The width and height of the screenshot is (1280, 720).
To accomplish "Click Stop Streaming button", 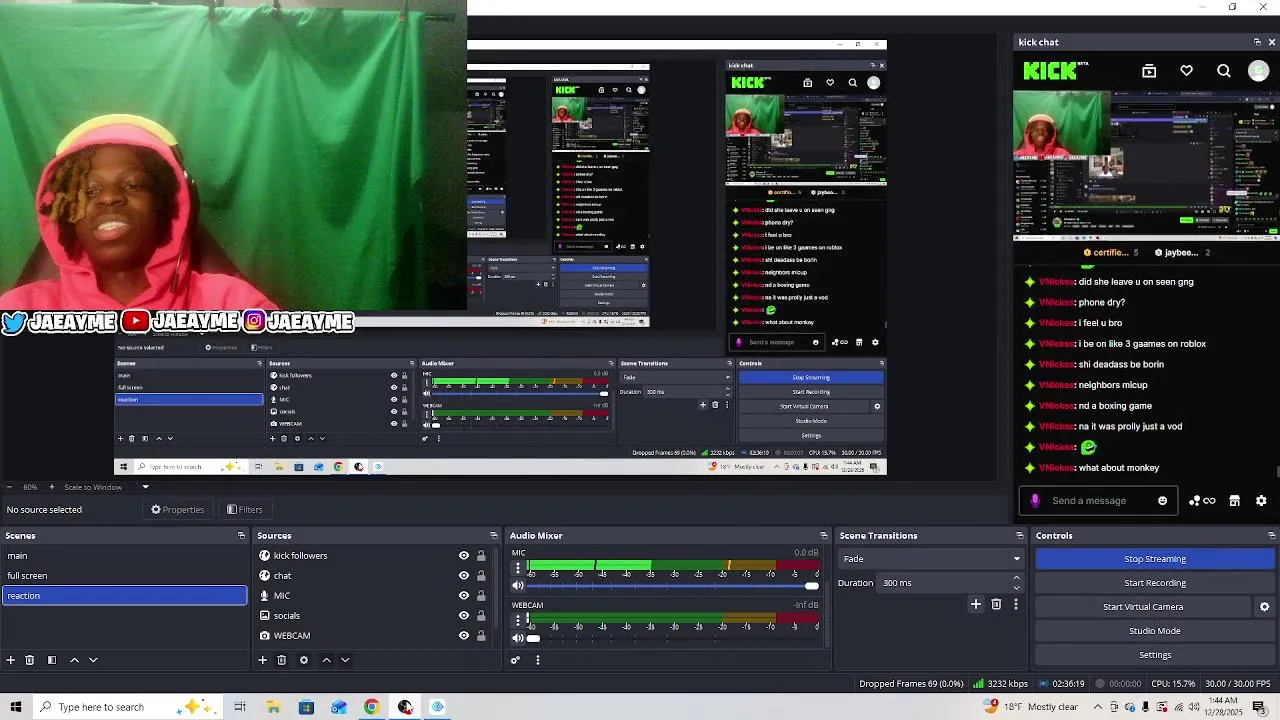I will [1155, 559].
